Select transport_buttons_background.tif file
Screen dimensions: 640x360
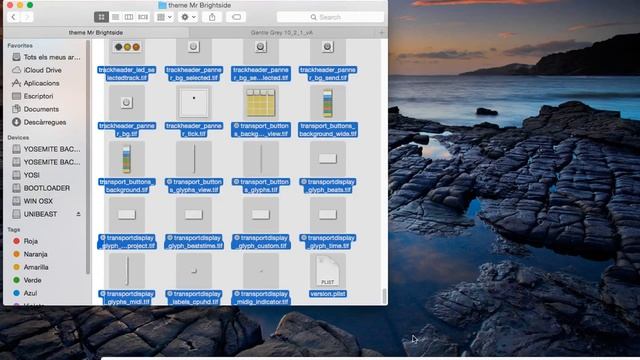[x=127, y=167]
